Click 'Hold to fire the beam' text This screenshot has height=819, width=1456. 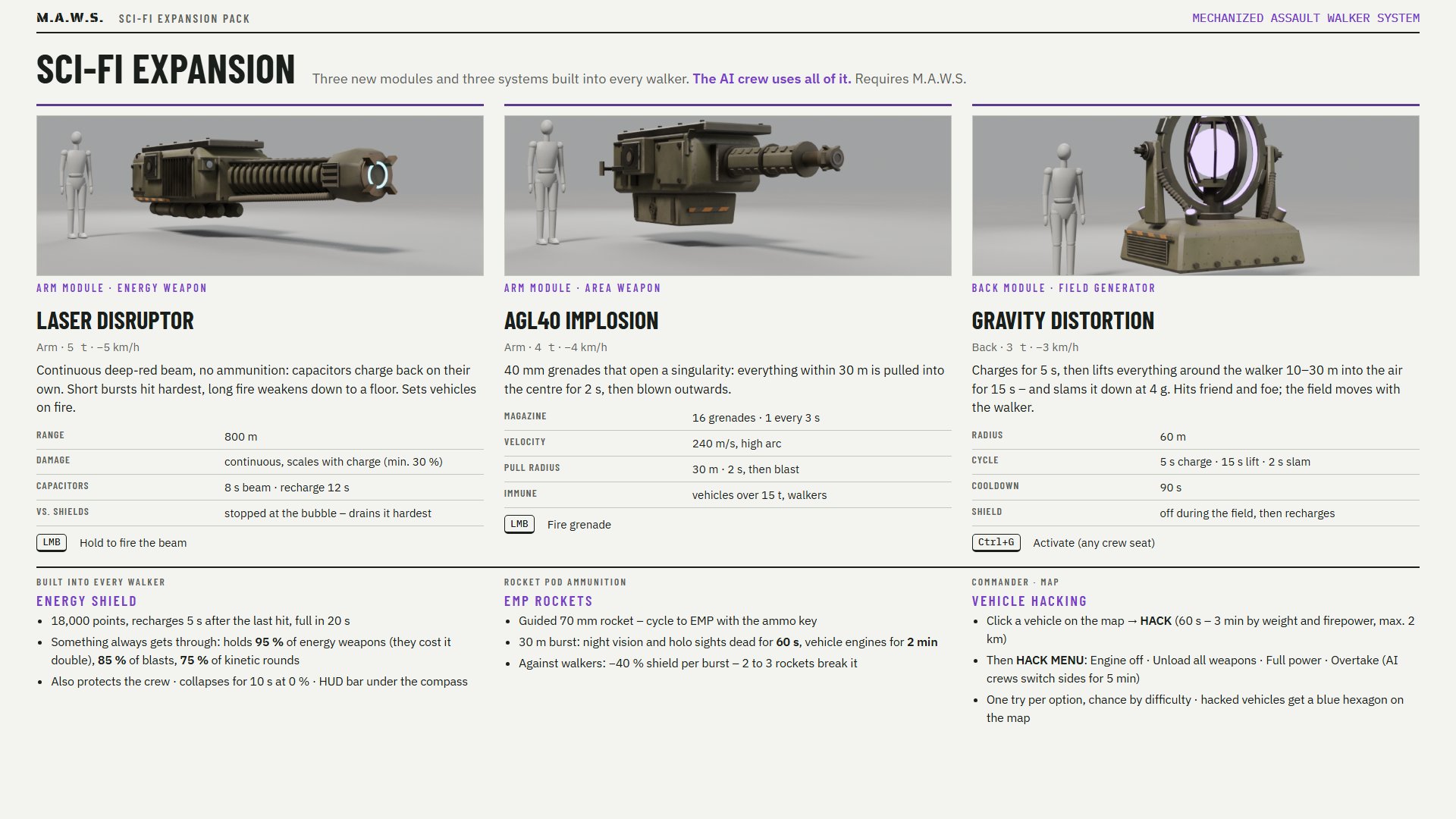(133, 543)
